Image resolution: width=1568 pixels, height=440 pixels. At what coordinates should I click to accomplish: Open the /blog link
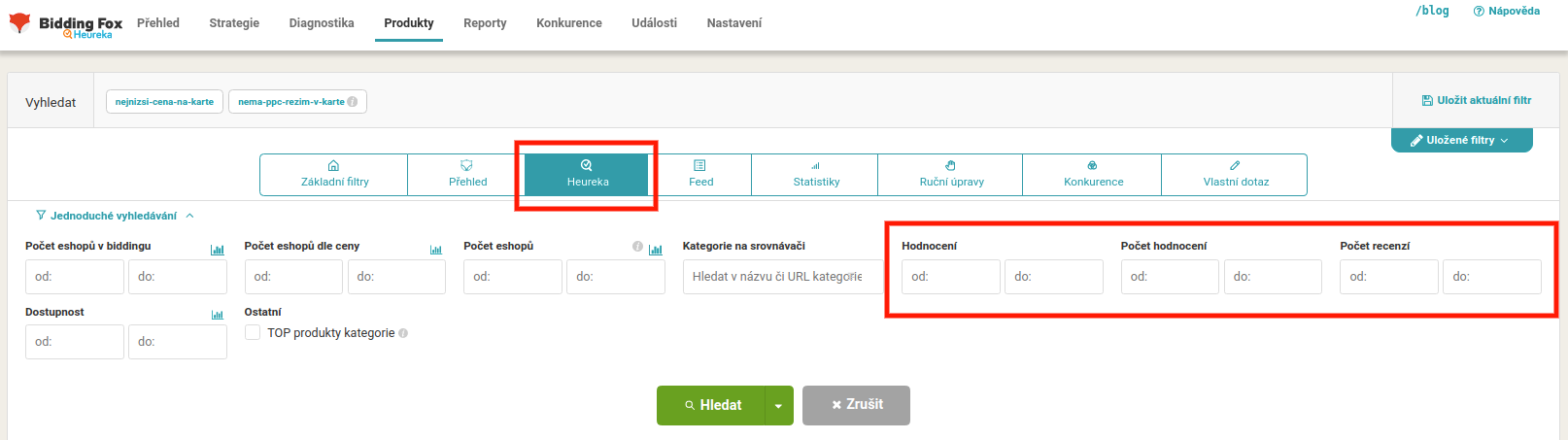1432,11
